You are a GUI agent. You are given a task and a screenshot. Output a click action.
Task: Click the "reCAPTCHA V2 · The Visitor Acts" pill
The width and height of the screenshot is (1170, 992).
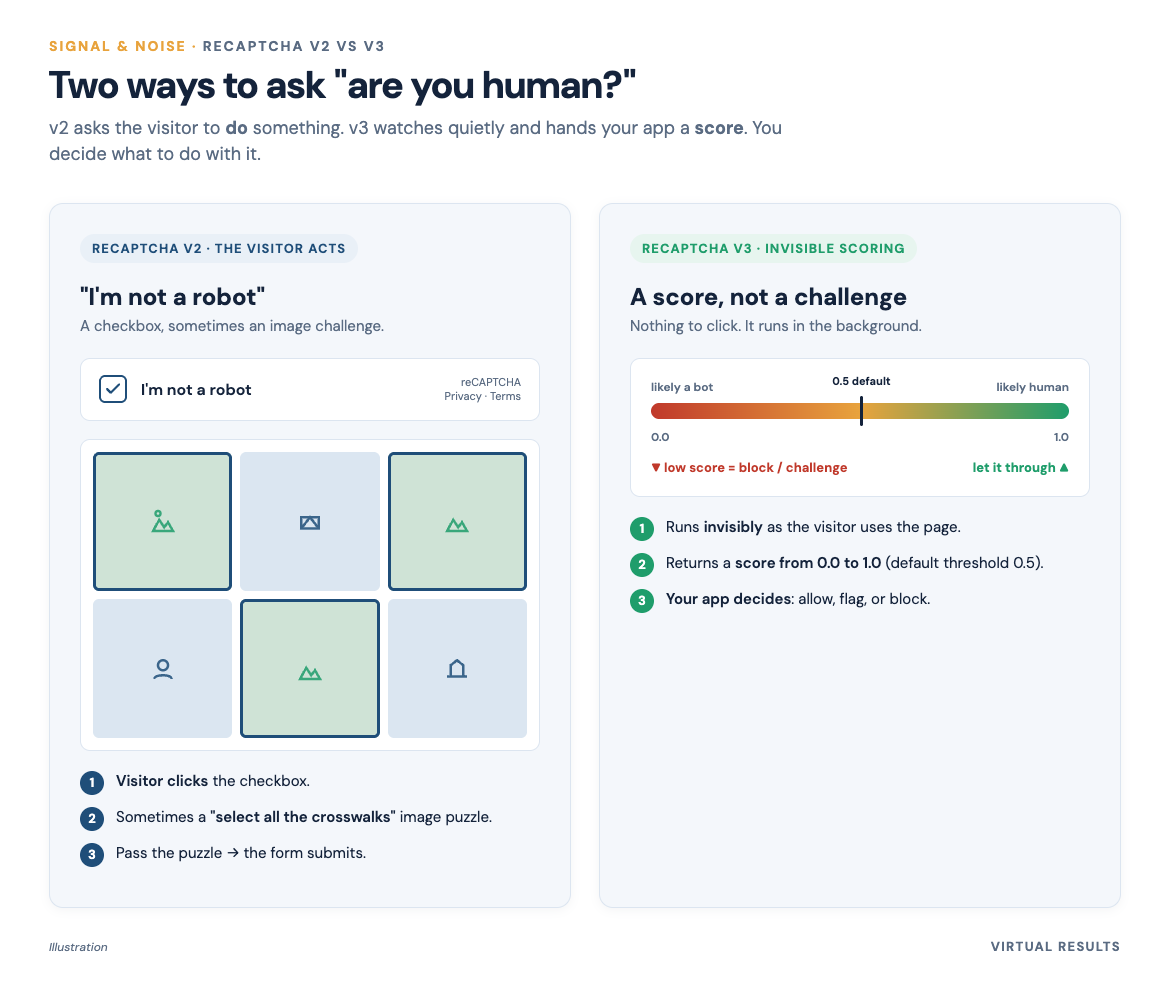tap(219, 249)
